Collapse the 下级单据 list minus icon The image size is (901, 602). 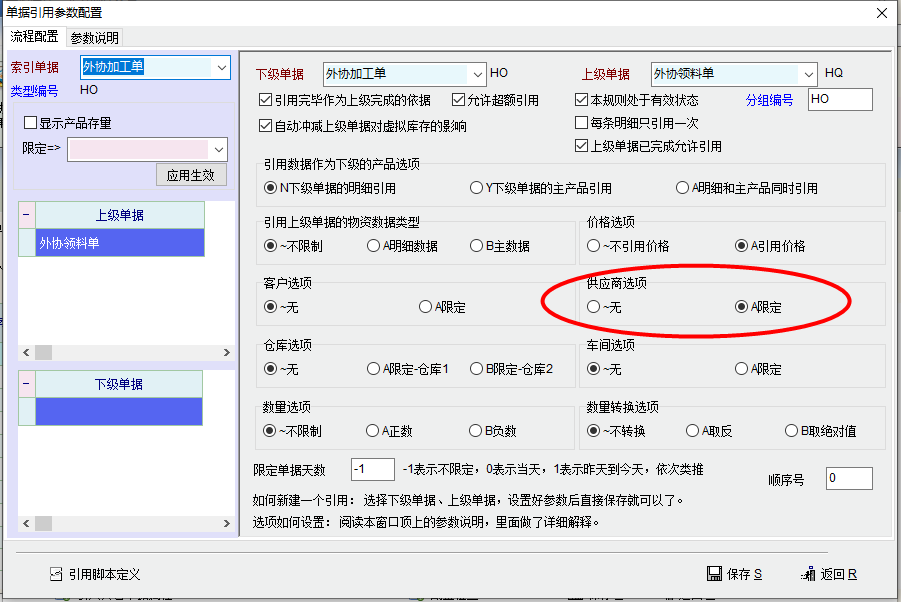click(27, 384)
